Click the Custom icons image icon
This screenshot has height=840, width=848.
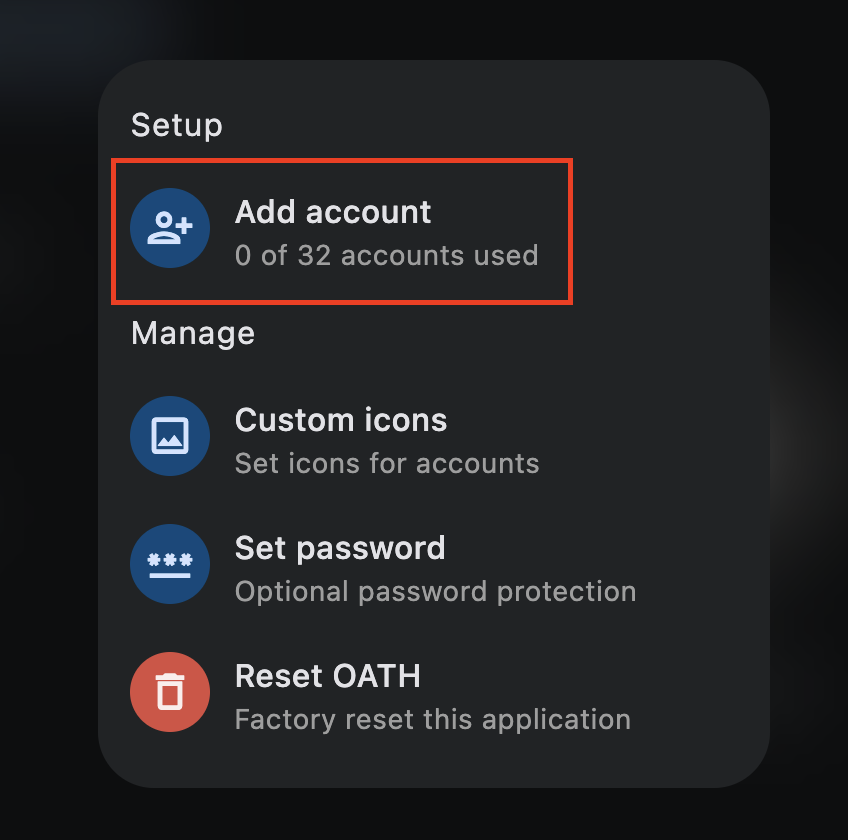pos(170,436)
